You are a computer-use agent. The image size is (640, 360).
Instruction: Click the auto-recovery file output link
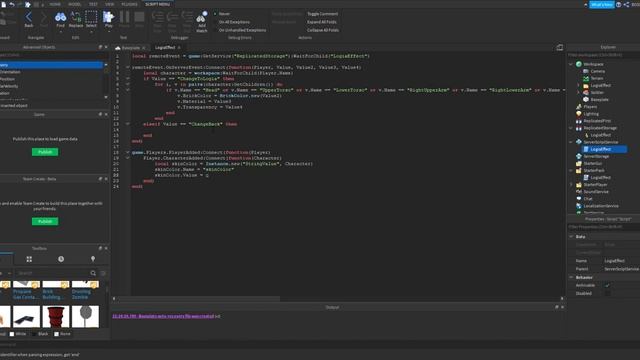pos(163,316)
